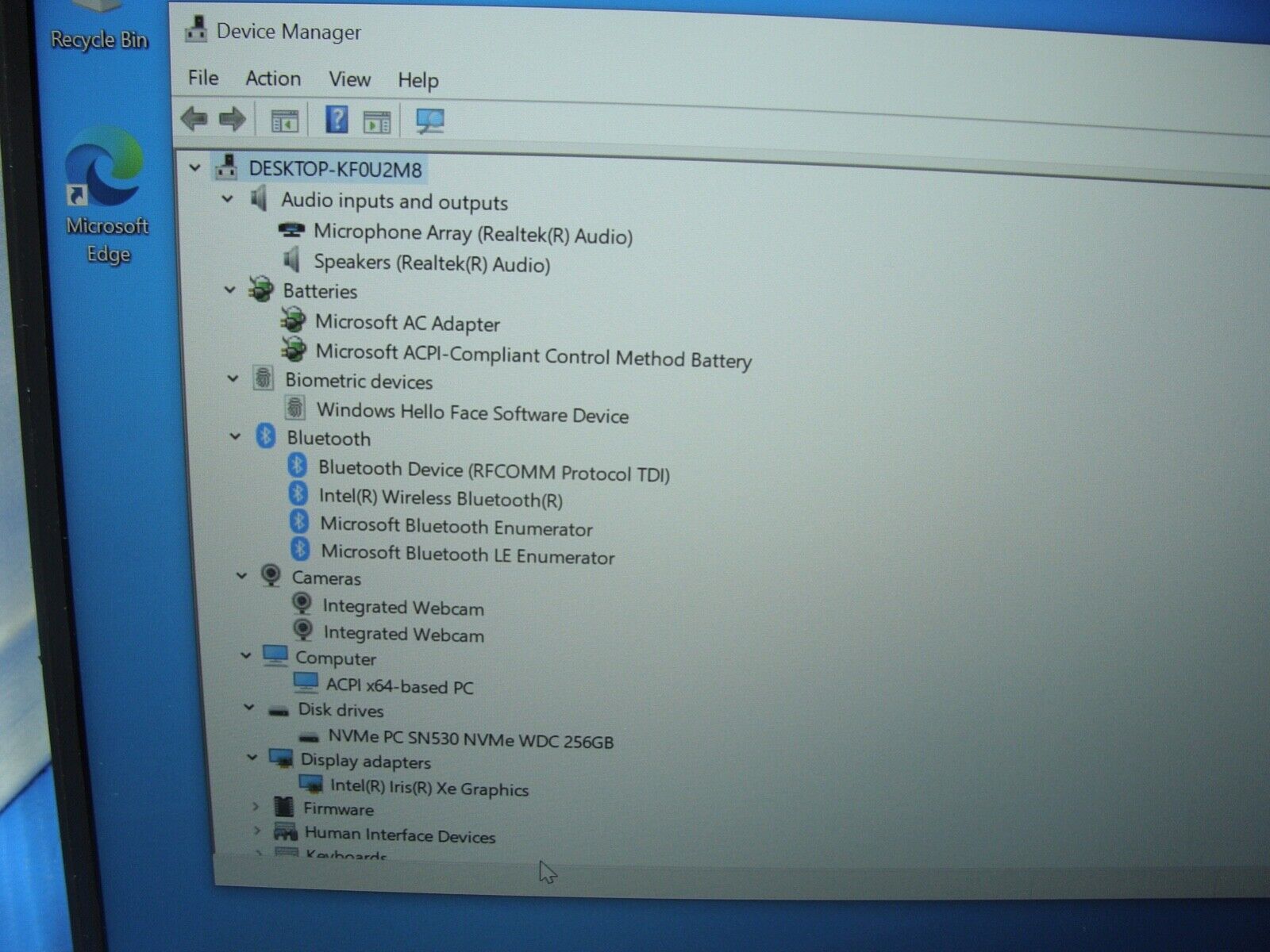Select the Audio inputs and outputs speaker icon
Viewport: 1270px width, 952px height.
click(259, 198)
